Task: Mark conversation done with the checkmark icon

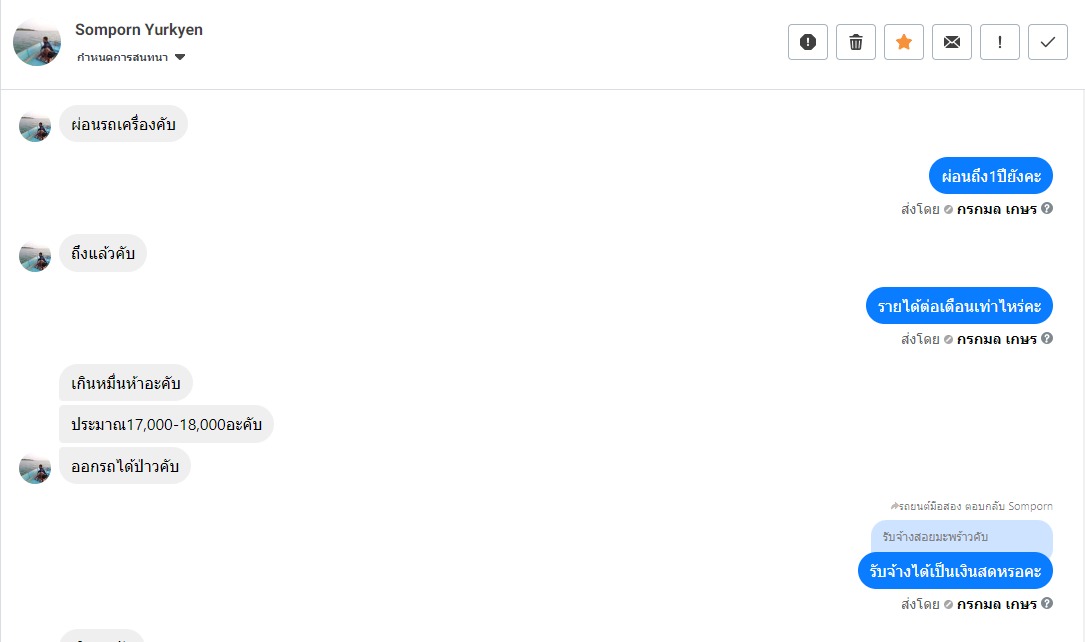Action: [1048, 42]
